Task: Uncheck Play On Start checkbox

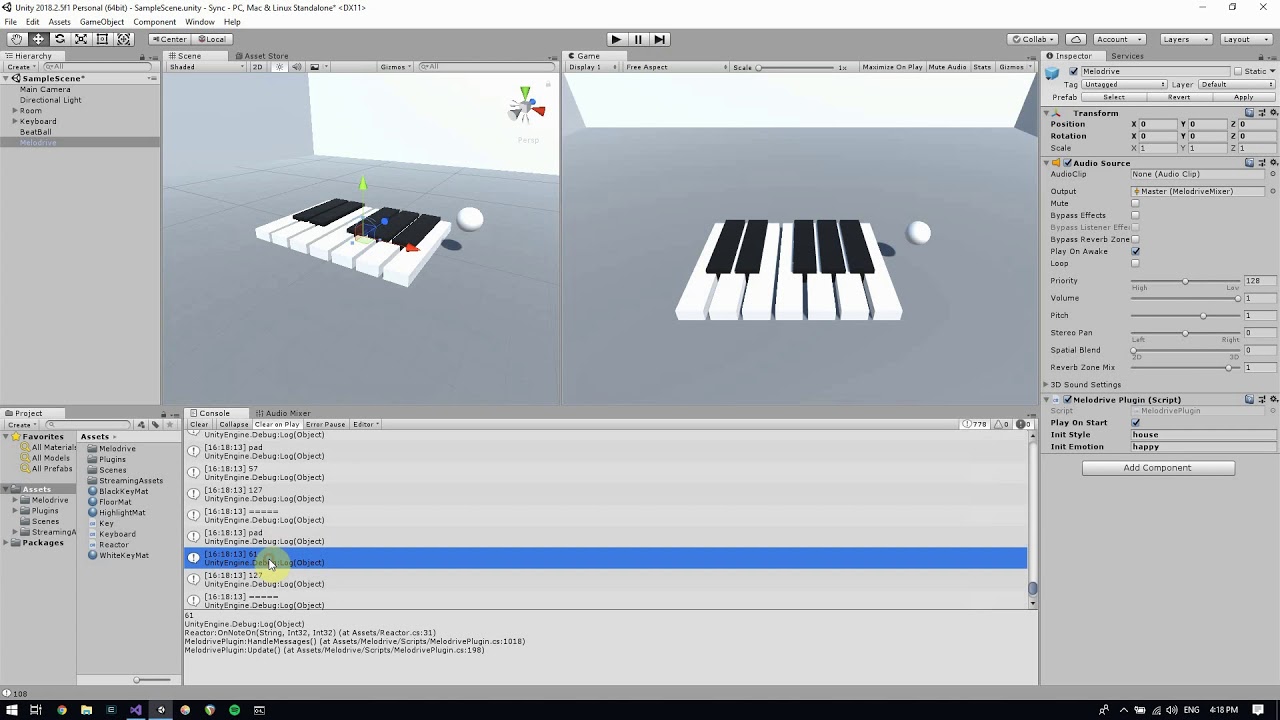Action: (x=1135, y=423)
